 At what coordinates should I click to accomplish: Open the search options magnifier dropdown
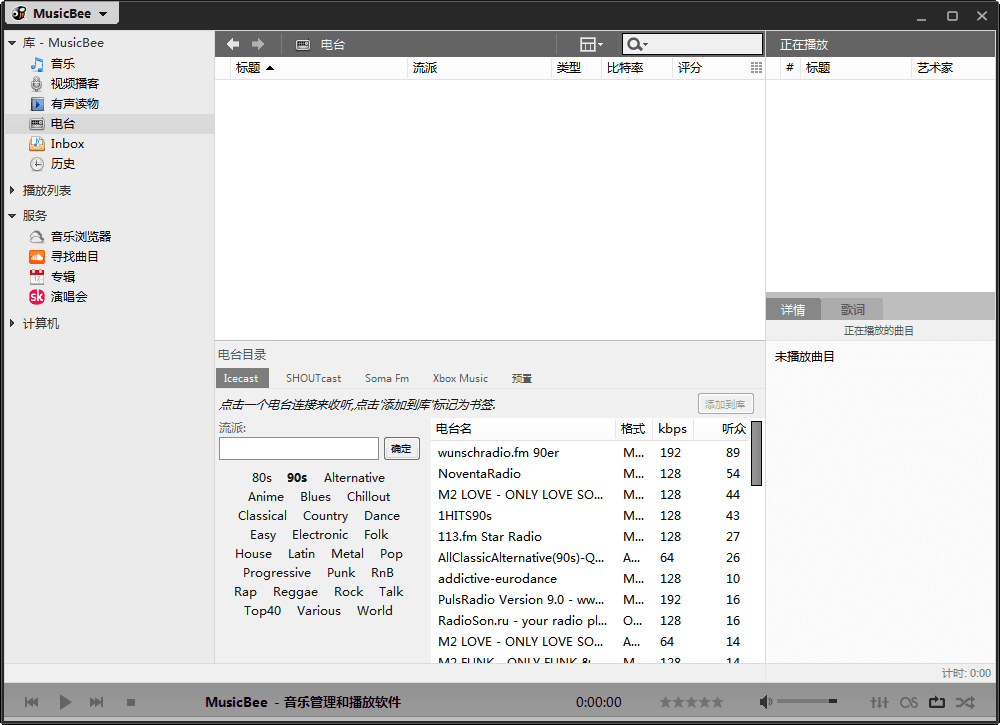(x=637, y=44)
